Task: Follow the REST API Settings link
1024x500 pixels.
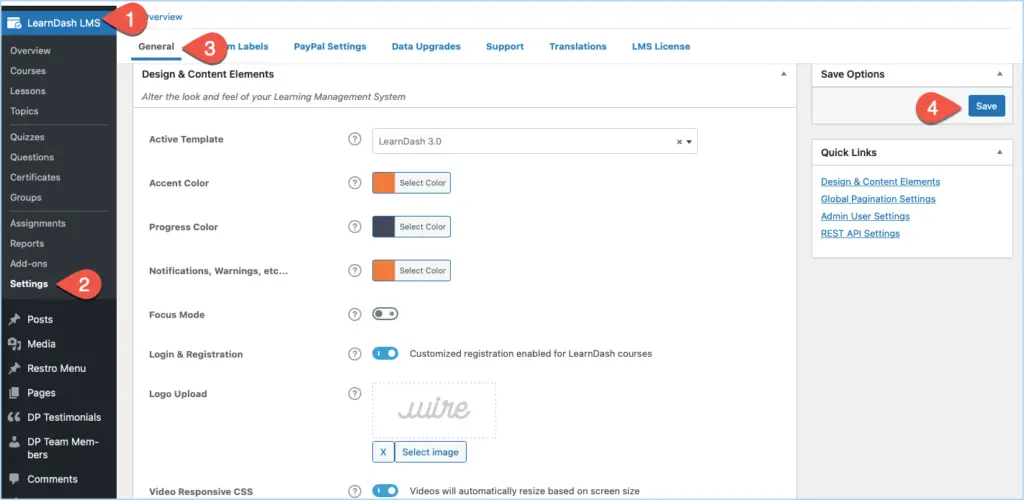Action: 860,234
